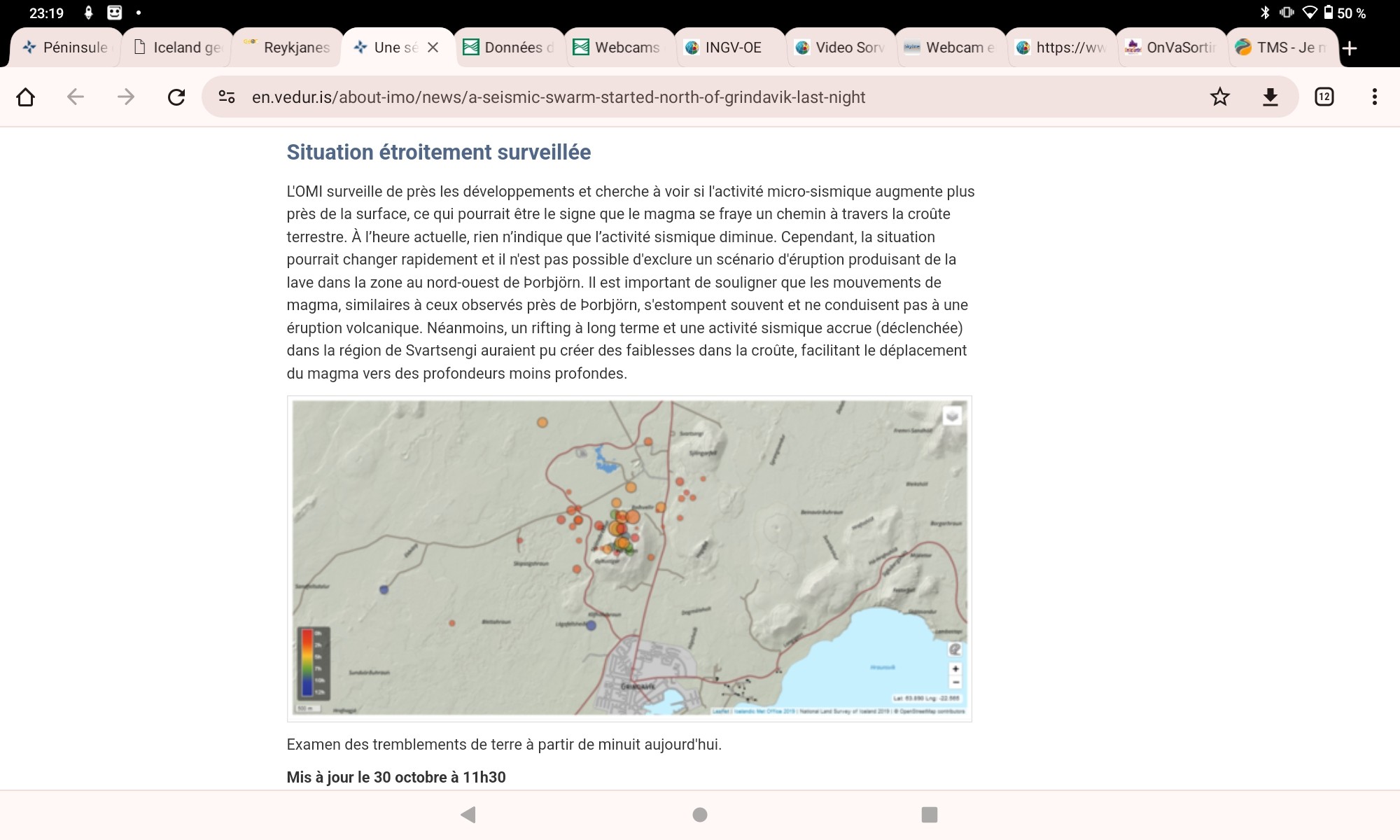Click the 'Situation étroitement surveillée' heading
The width and height of the screenshot is (1400, 840).
(x=439, y=152)
